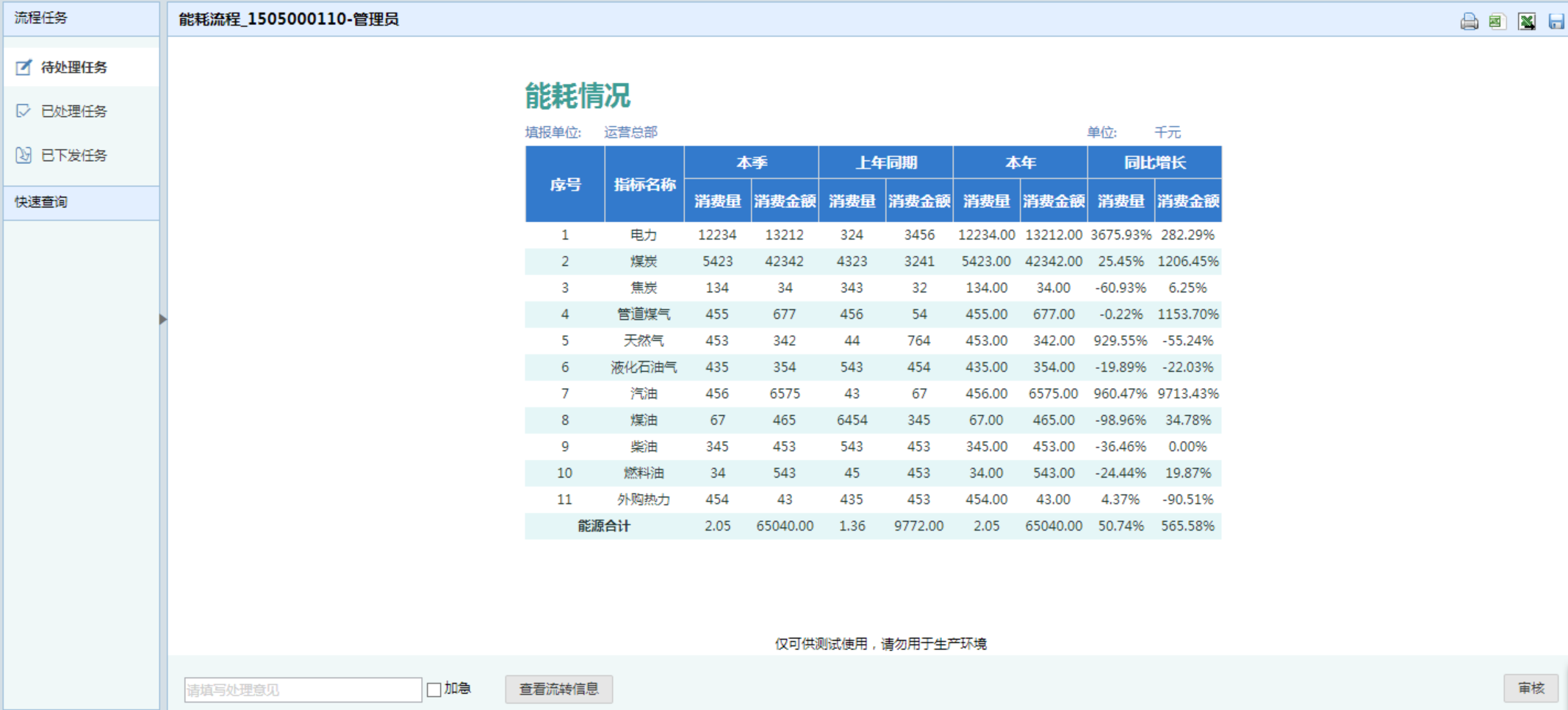Viewport: 1568px width, 710px height.
Task: Click the 上年同期 group header
Action: (885, 162)
